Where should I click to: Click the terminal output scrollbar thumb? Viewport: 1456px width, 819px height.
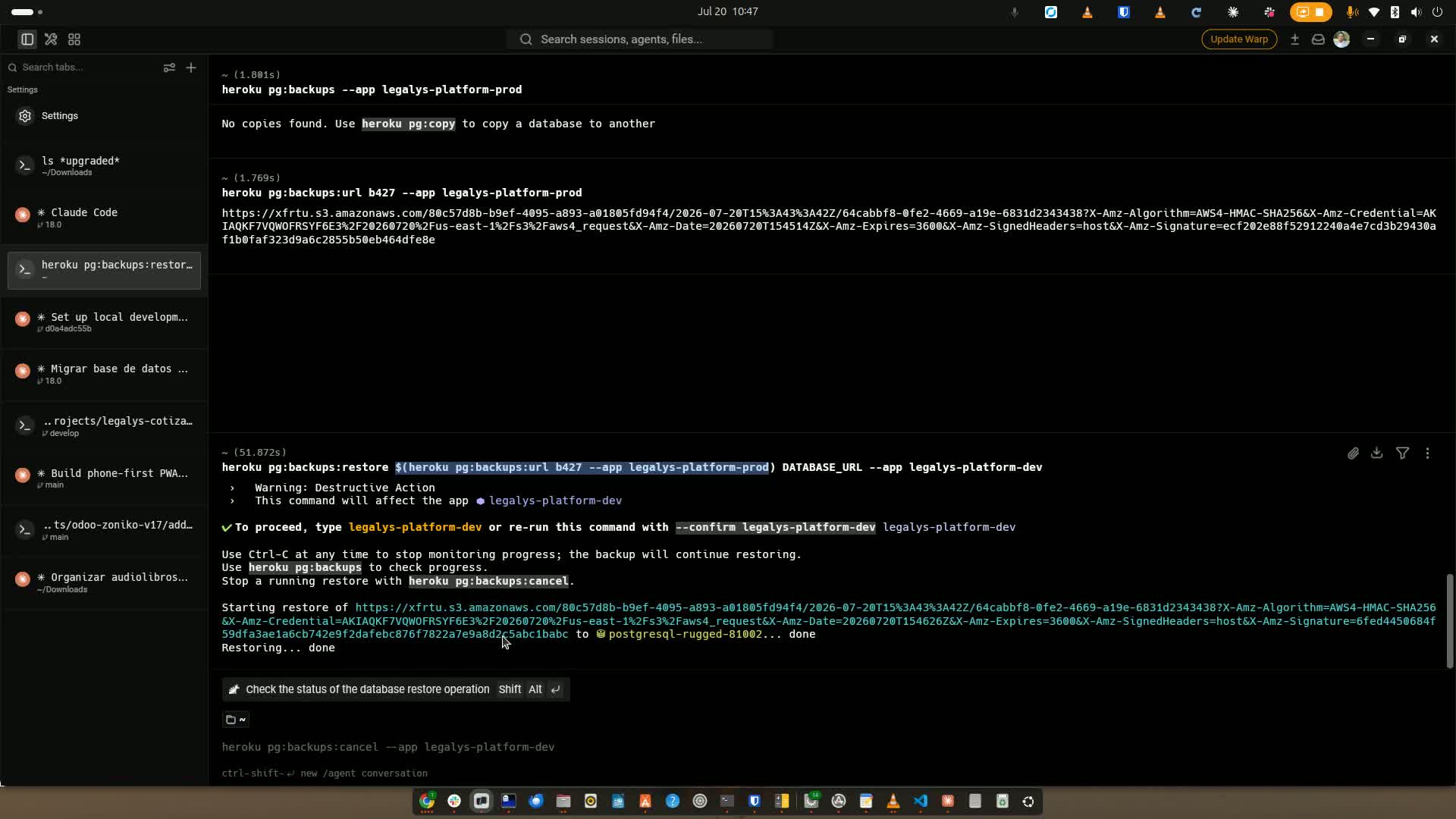coord(1449,620)
